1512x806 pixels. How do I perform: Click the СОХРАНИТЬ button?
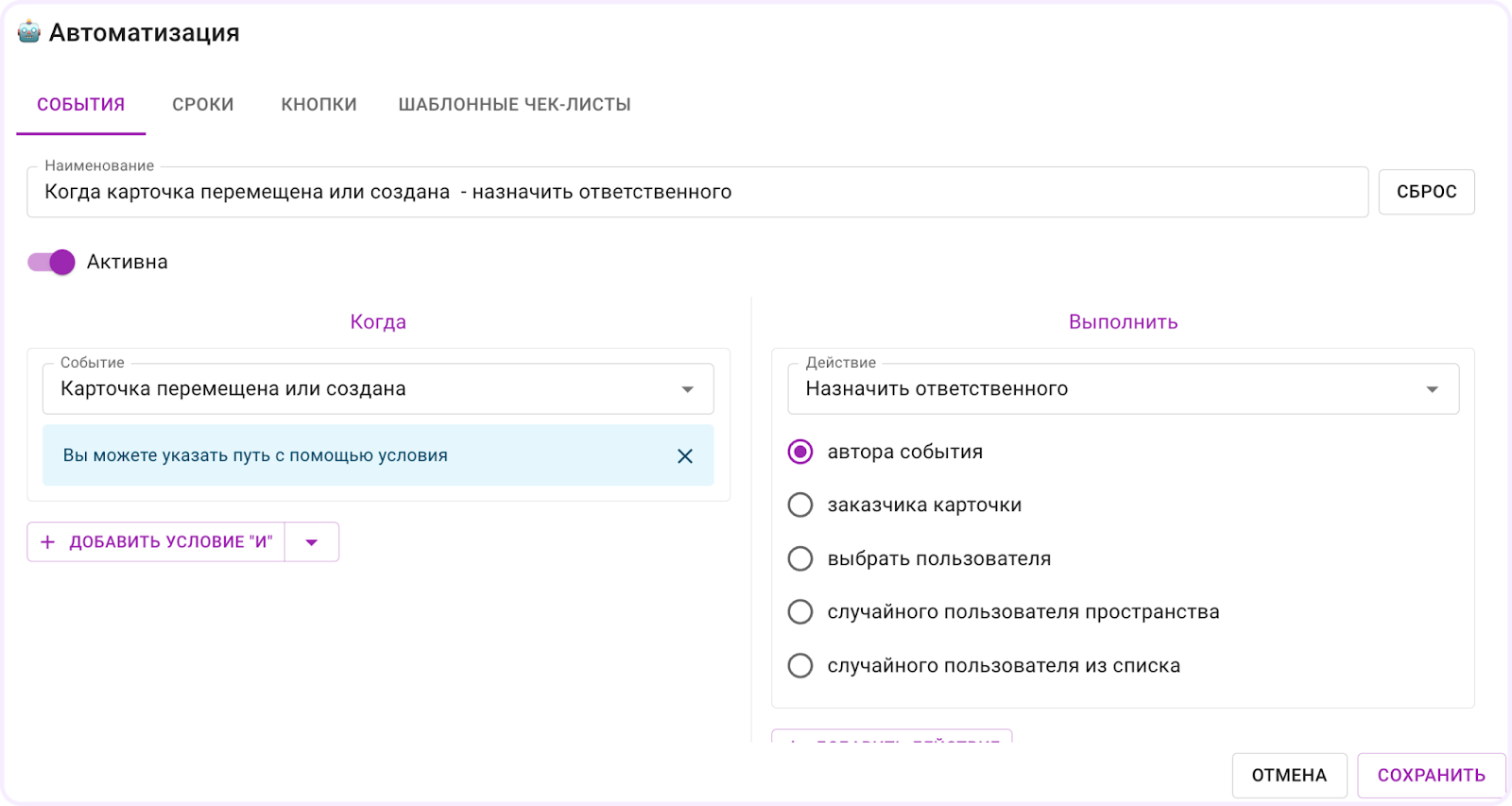point(1431,776)
